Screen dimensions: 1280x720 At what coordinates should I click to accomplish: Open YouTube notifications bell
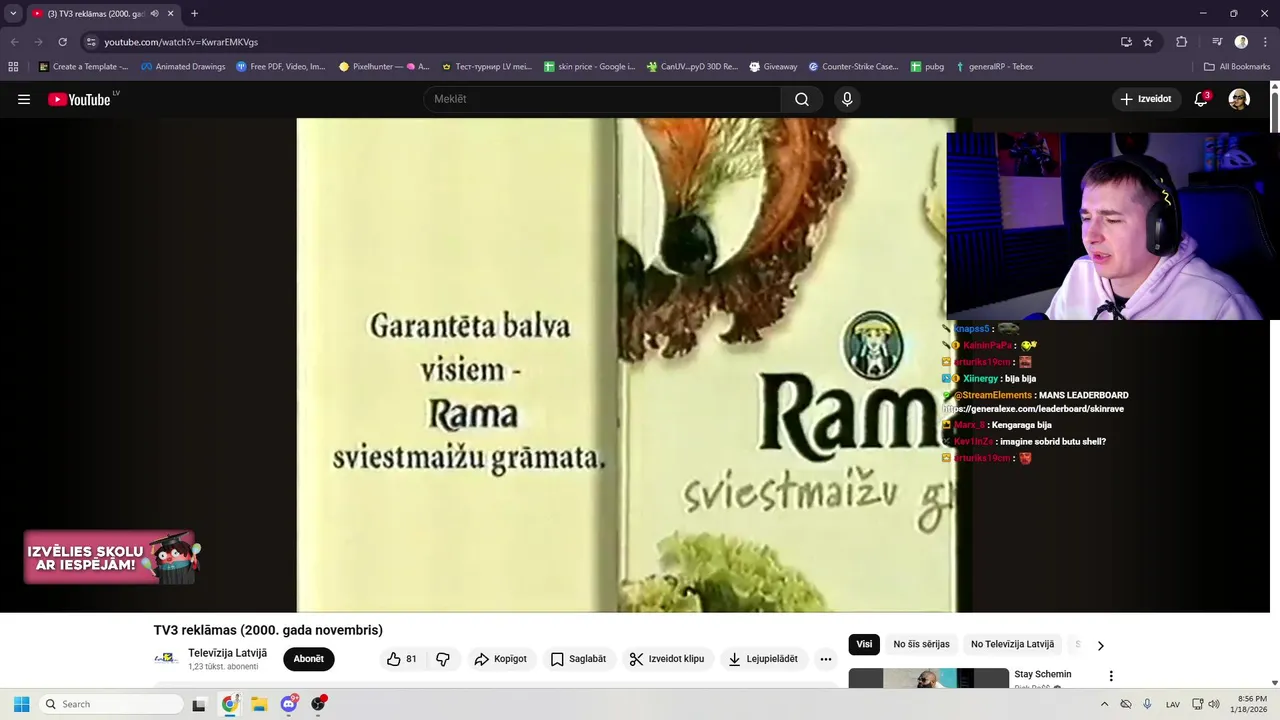click(x=1201, y=99)
